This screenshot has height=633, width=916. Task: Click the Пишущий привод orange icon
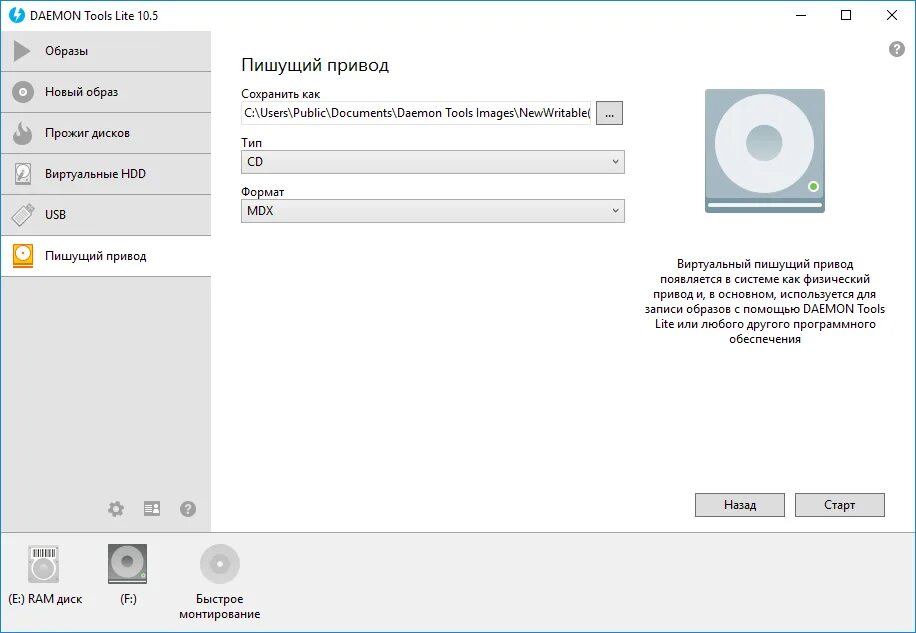click(x=23, y=256)
